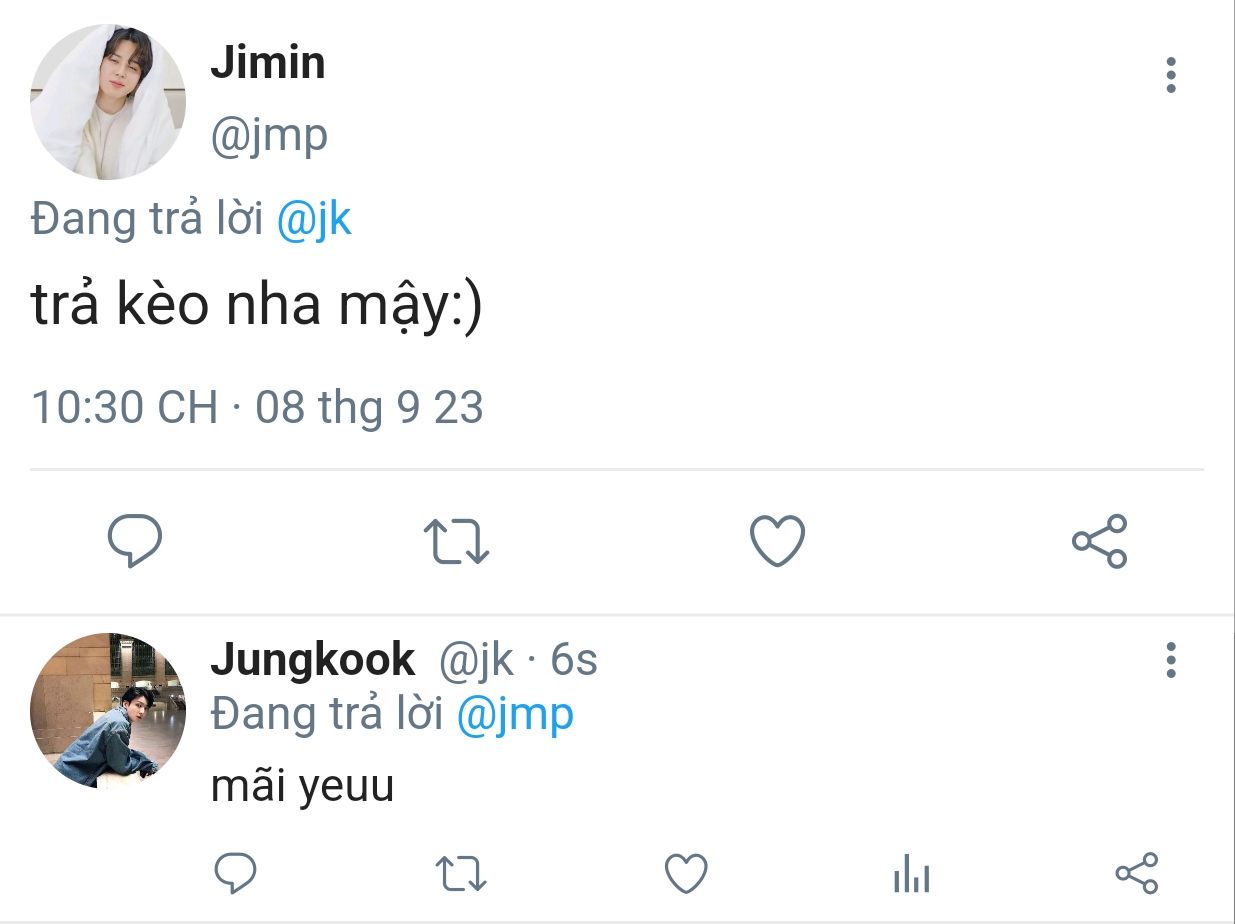This screenshot has width=1235, height=924.
Task: Open more options menu for Jimin's tweet
Action: (x=1170, y=75)
